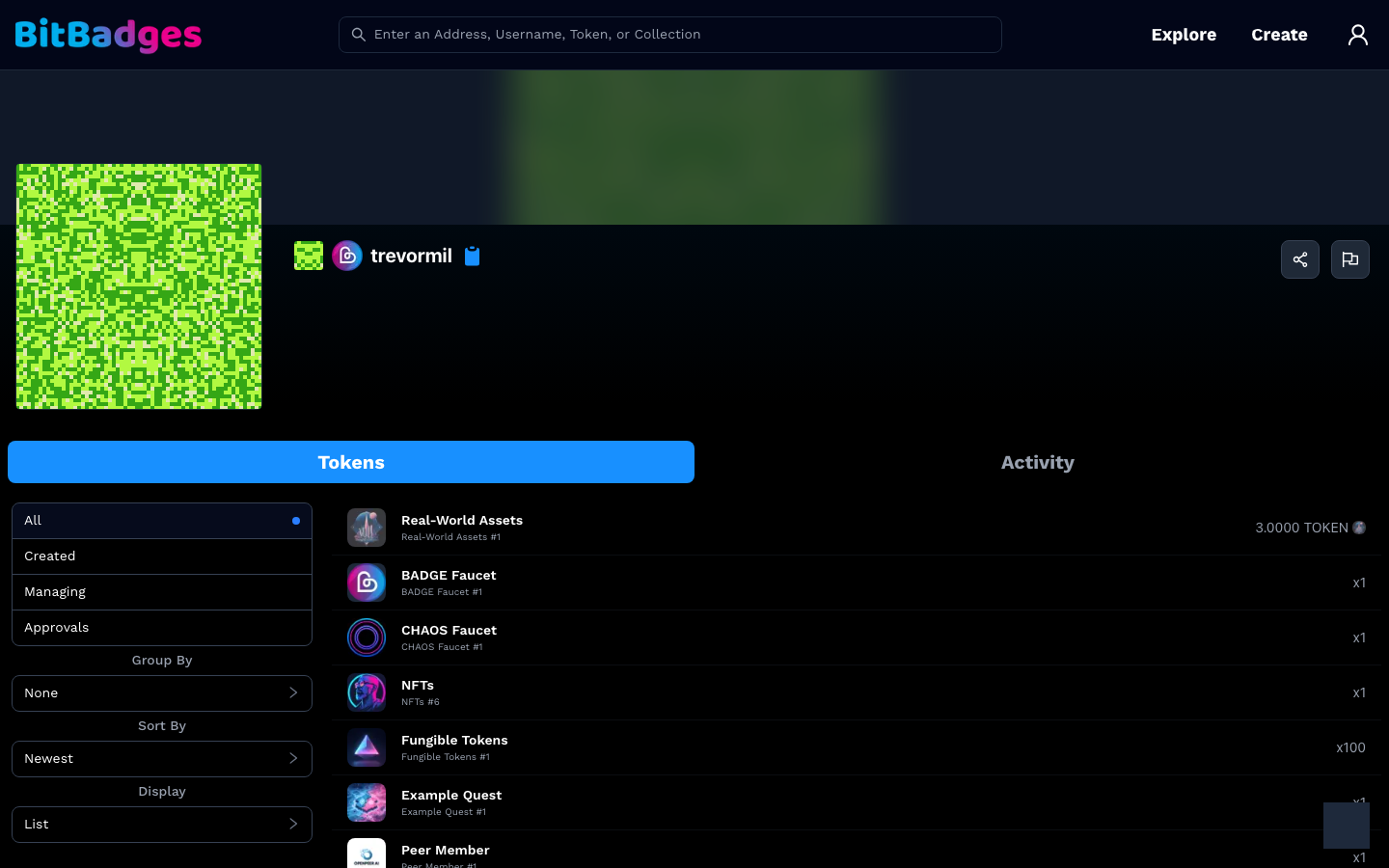1389x868 pixels.
Task: Click the Fungible Tokens pyramid image
Action: 367,747
